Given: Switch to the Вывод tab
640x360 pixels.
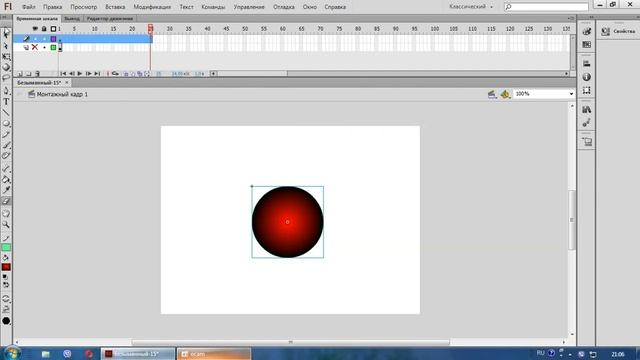Looking at the screenshot, I should point(72,18).
